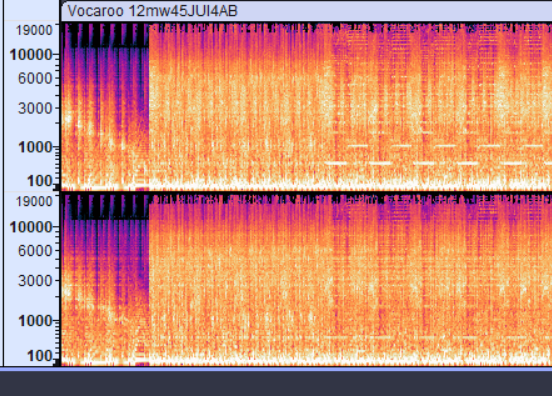Click the 6000 mark on upper frequency scale
Viewport: 552px width, 396px height.
point(35,78)
